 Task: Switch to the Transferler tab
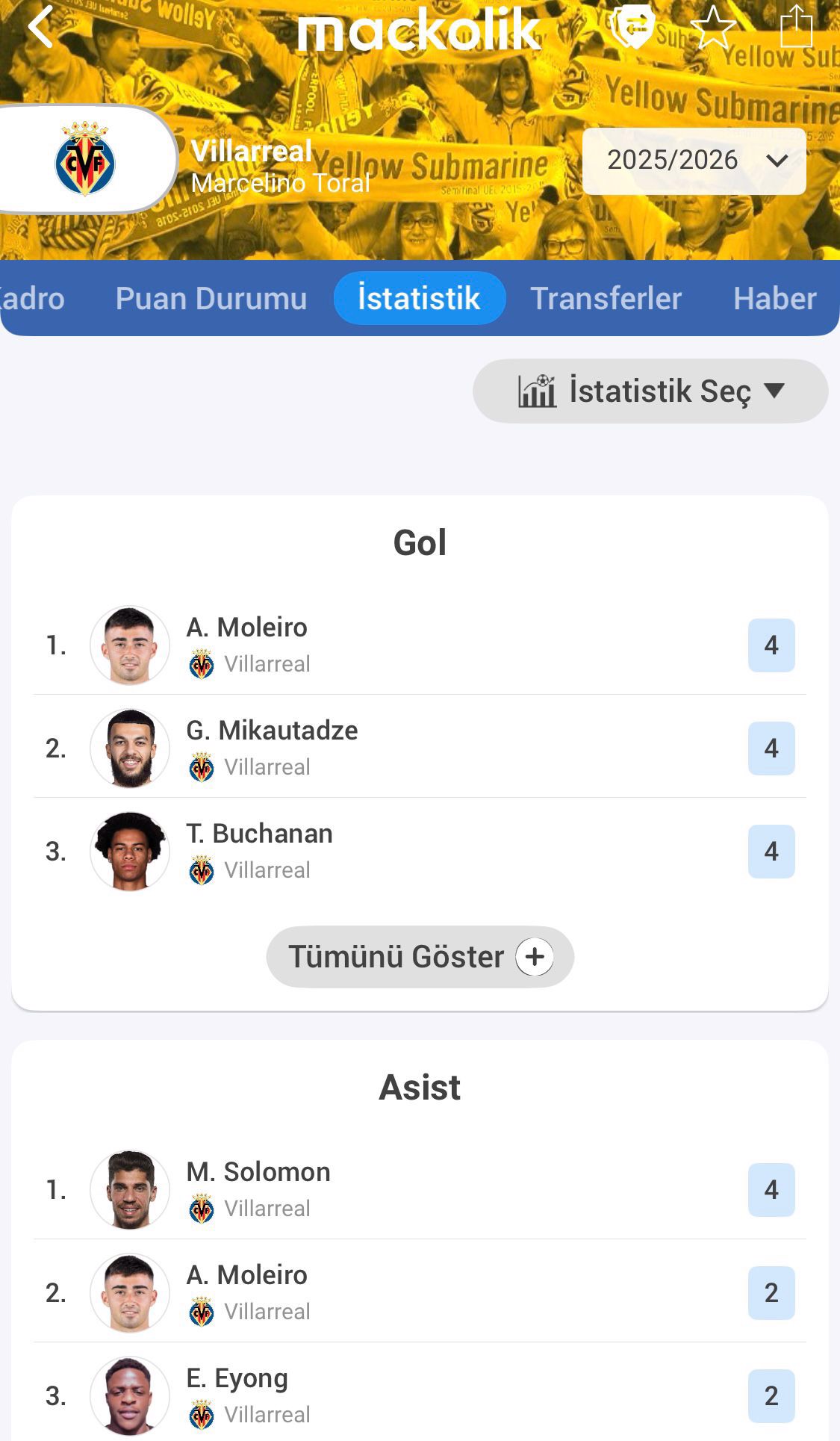tap(606, 299)
